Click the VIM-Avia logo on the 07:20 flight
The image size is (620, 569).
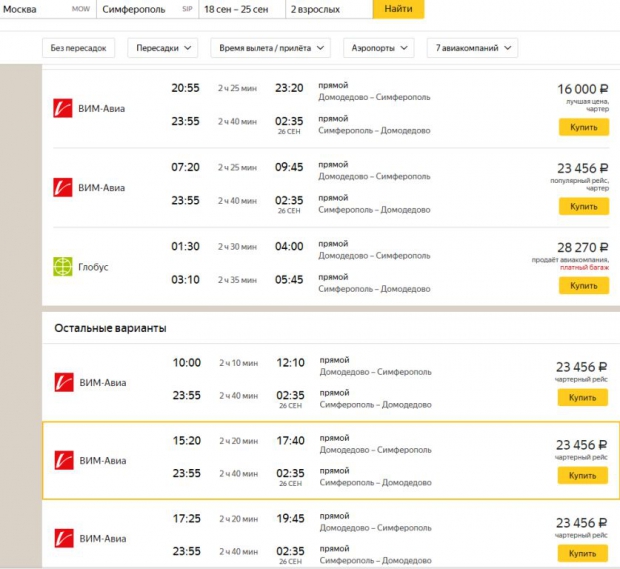[63, 188]
